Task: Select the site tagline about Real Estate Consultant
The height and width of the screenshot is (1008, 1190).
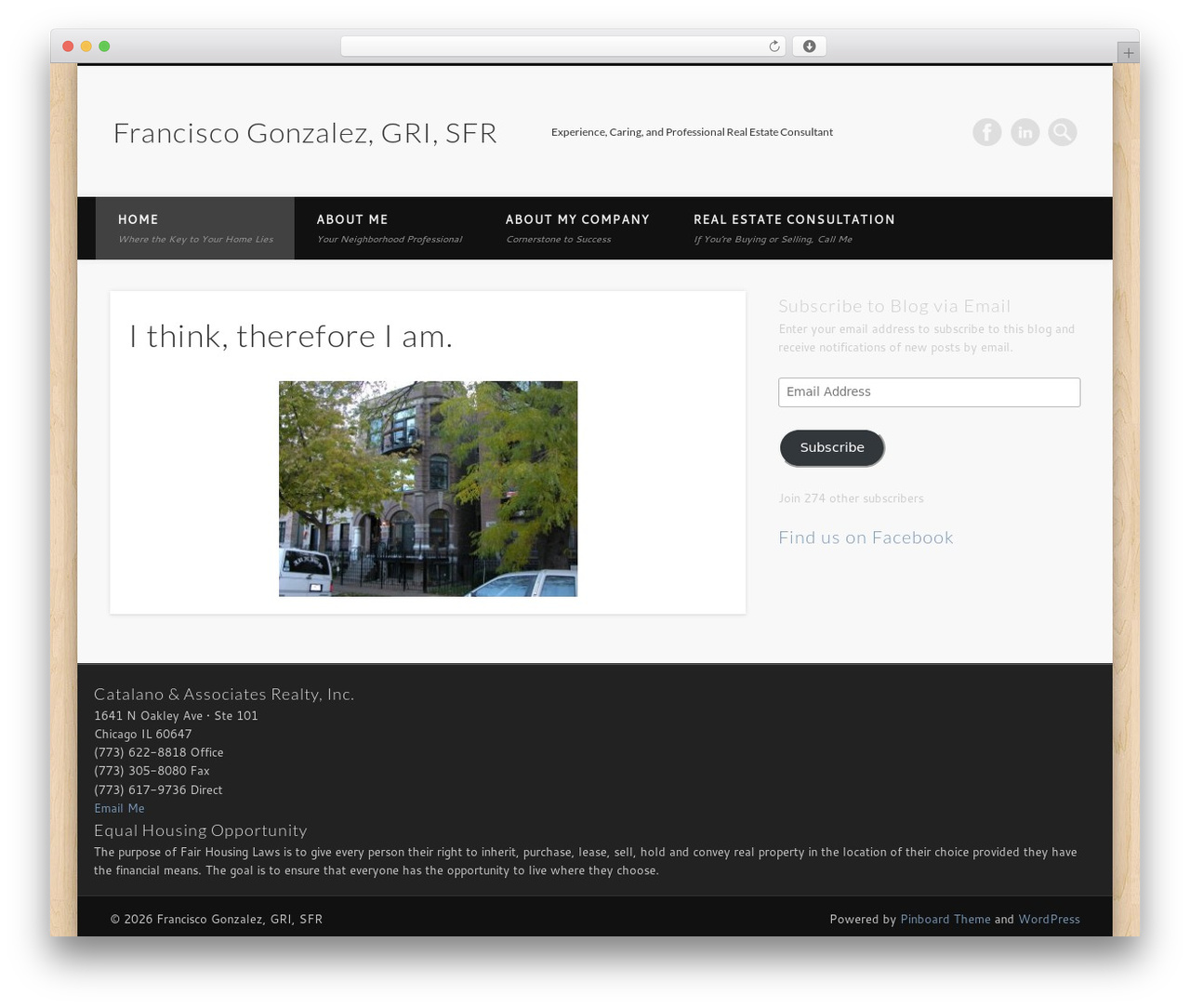Action: (692, 132)
